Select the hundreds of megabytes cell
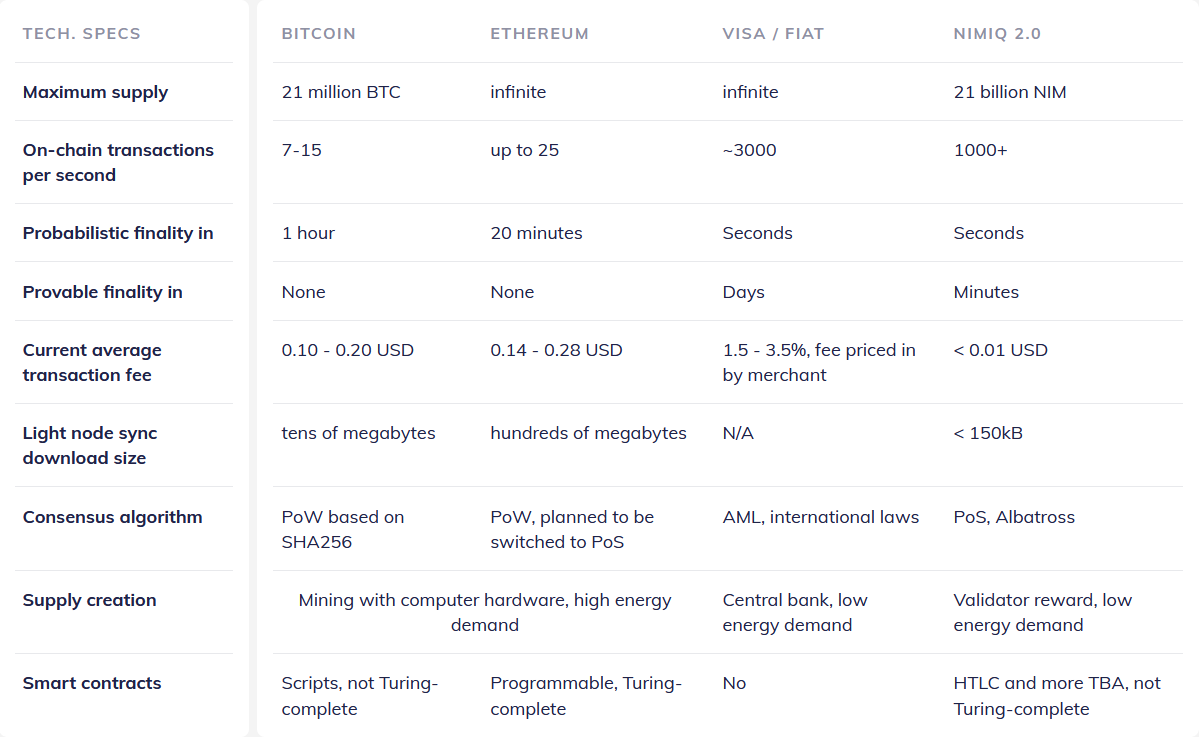This screenshot has height=737, width=1199. point(588,433)
